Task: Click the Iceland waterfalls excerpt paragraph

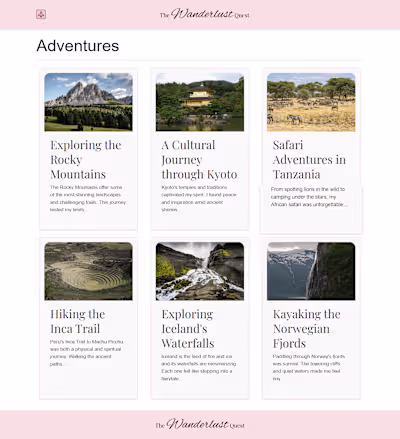Action: tap(199, 367)
